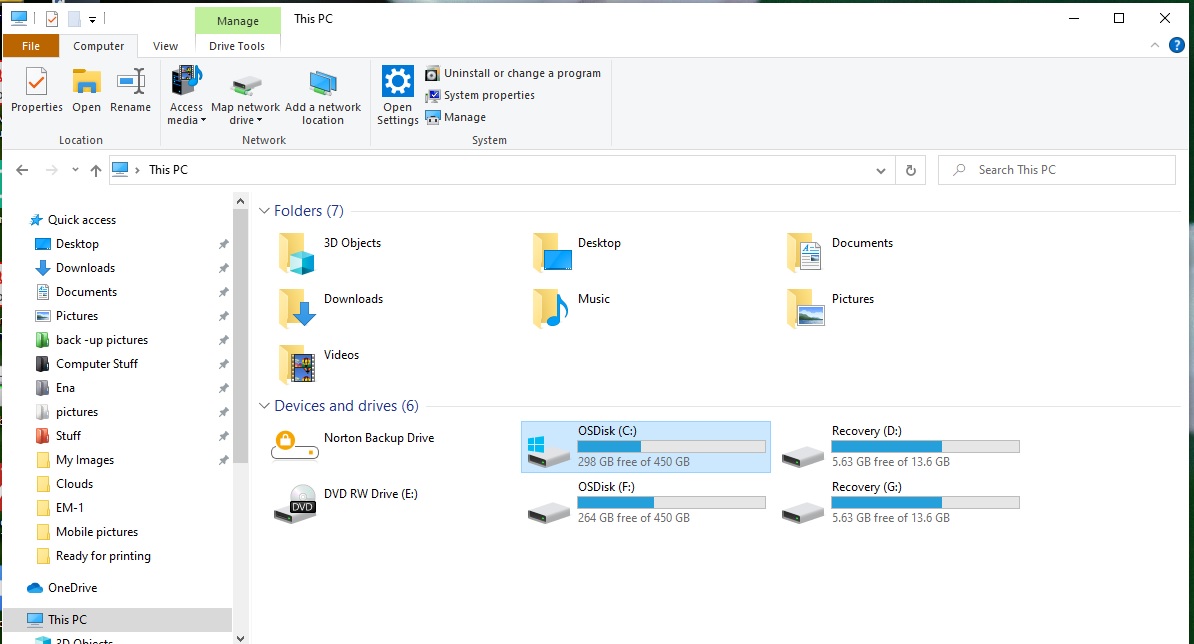Image resolution: width=1194 pixels, height=644 pixels.
Task: Select the Recovery (G:) drive
Action: (901, 502)
